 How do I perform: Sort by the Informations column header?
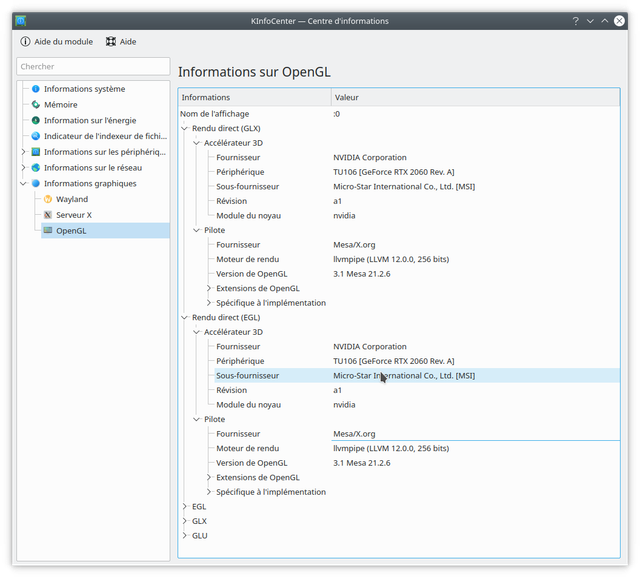(255, 97)
